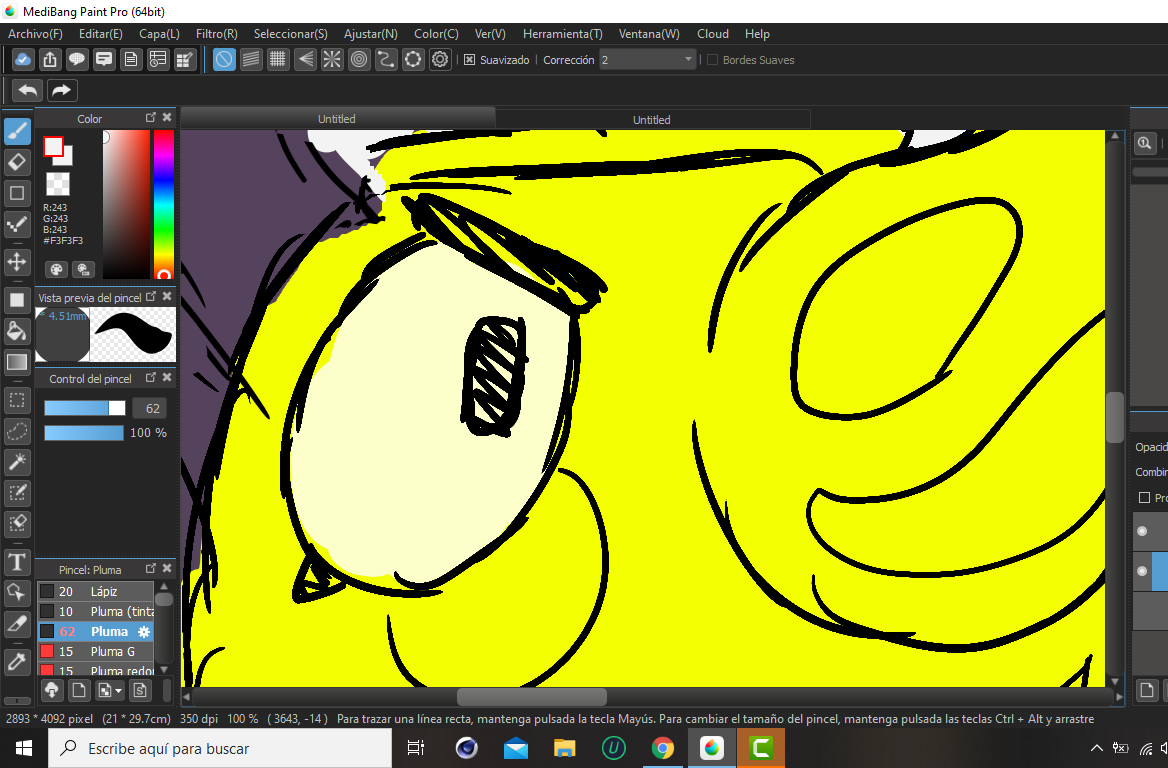Enable radial snap
The width and height of the screenshot is (1168, 768).
click(x=332, y=60)
